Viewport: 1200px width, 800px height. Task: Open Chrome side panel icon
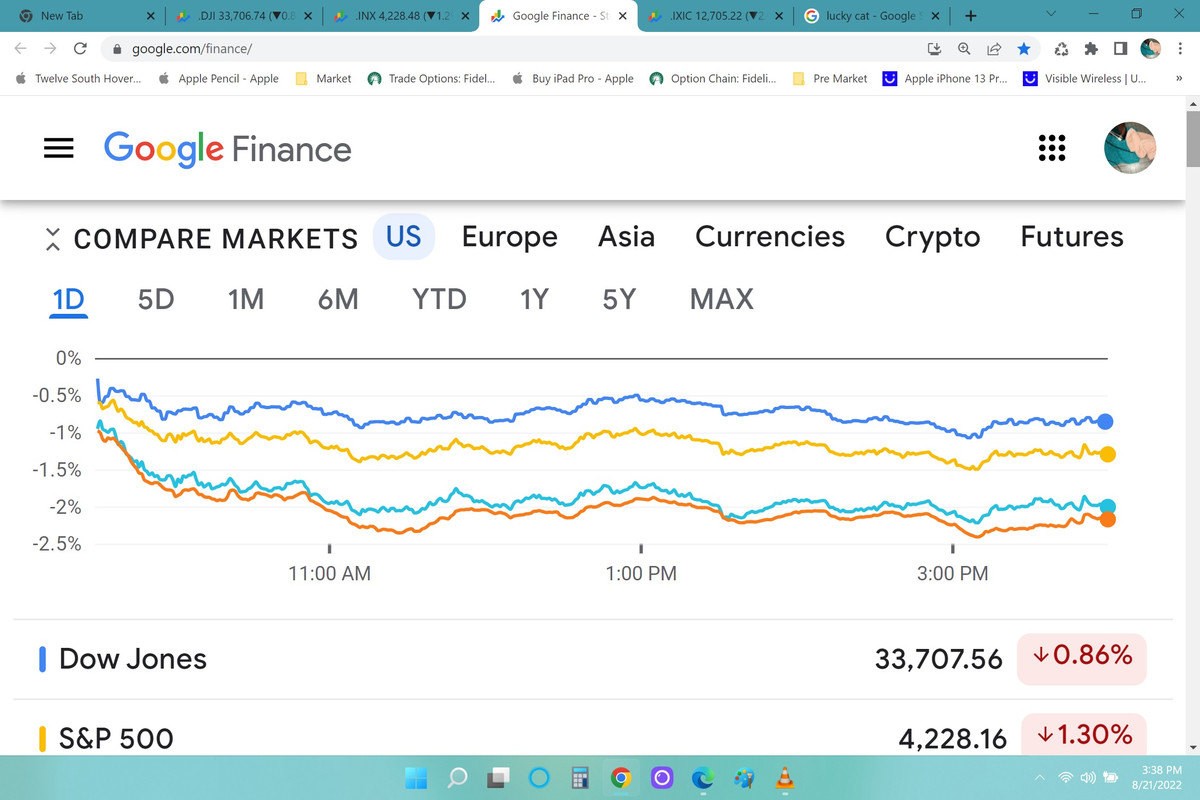[1120, 48]
